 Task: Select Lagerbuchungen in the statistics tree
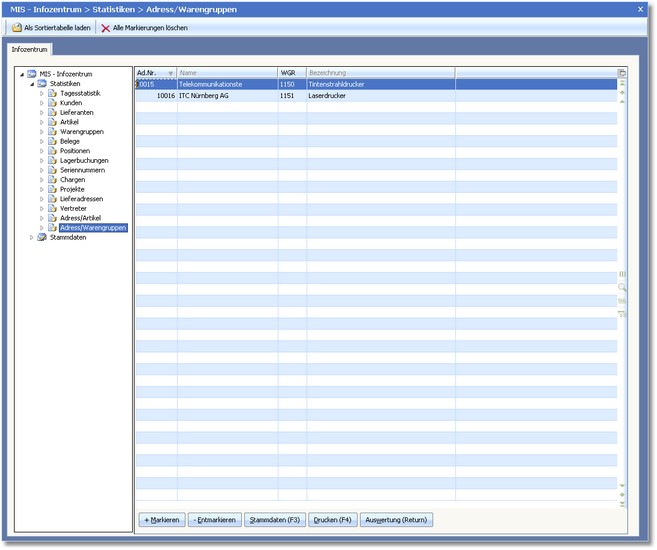click(84, 160)
